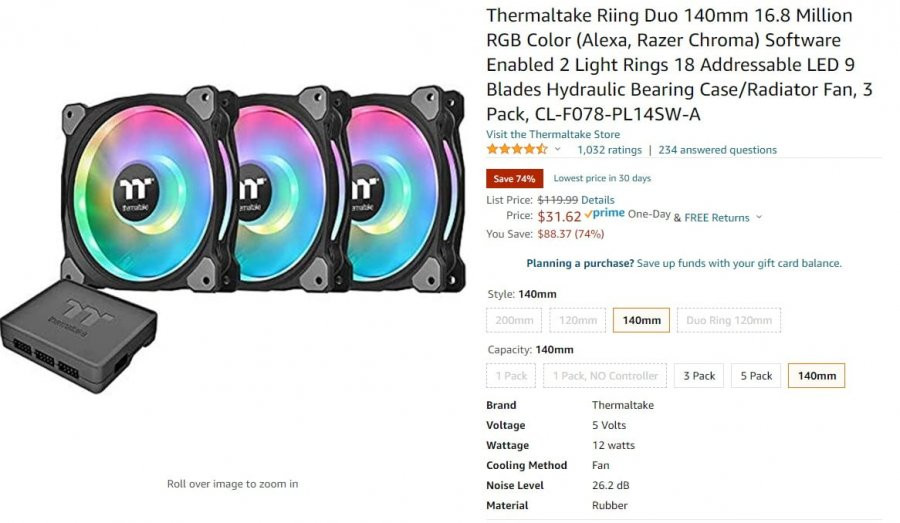Select the 5 Pack capacity
900x523 pixels.
756,375
